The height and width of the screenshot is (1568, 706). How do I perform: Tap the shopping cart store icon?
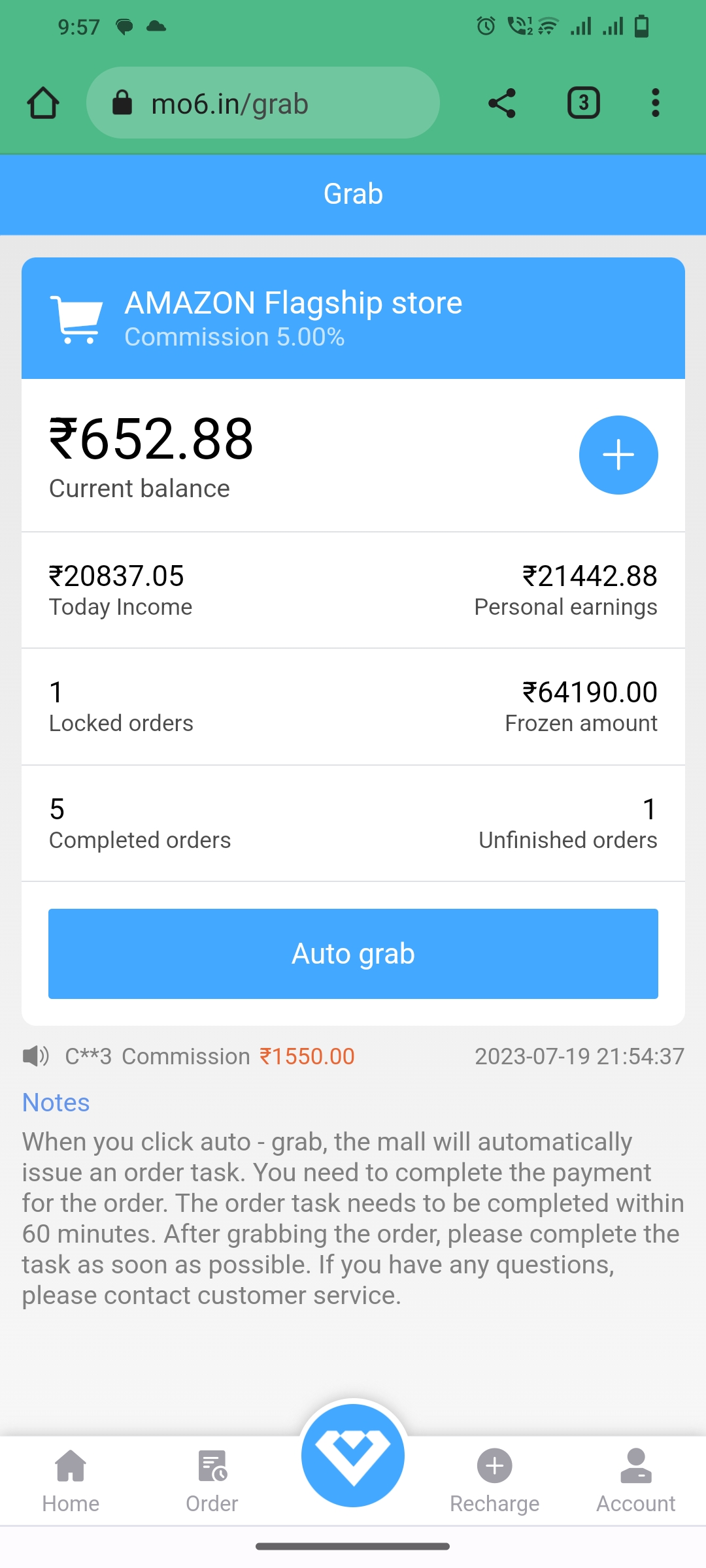tap(77, 319)
